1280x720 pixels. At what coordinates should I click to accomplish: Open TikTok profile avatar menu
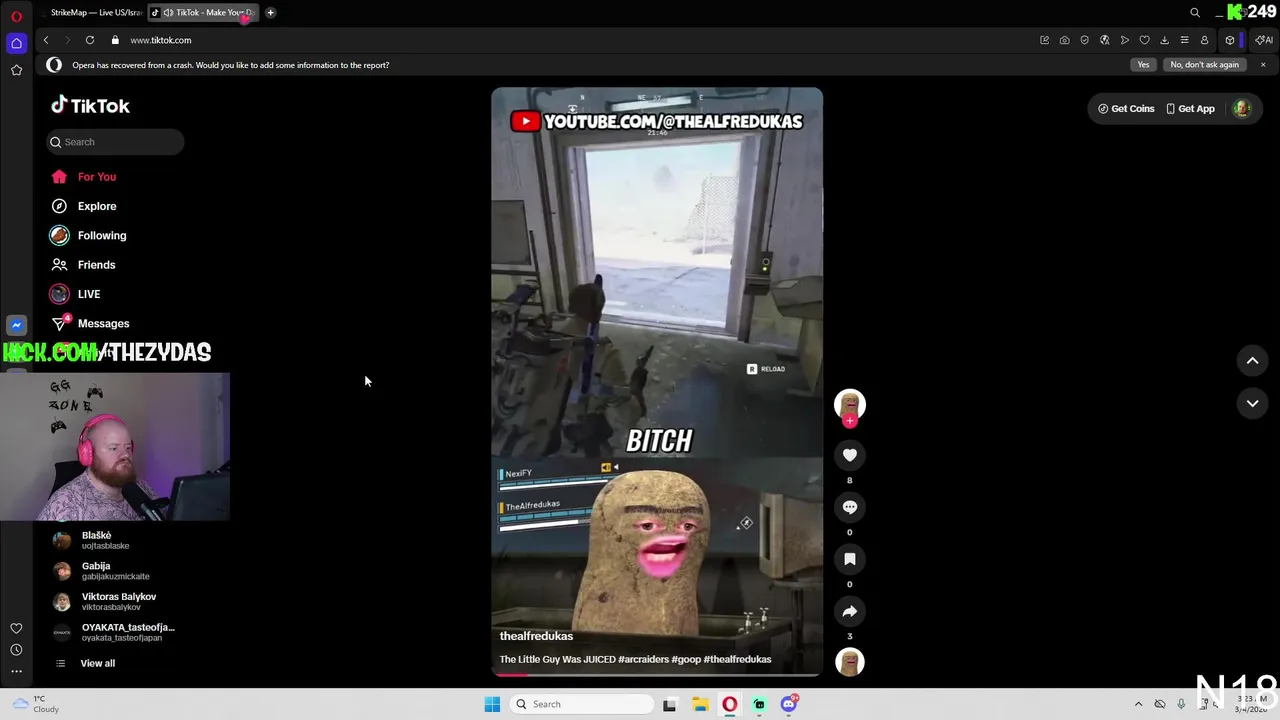[x=1242, y=108]
